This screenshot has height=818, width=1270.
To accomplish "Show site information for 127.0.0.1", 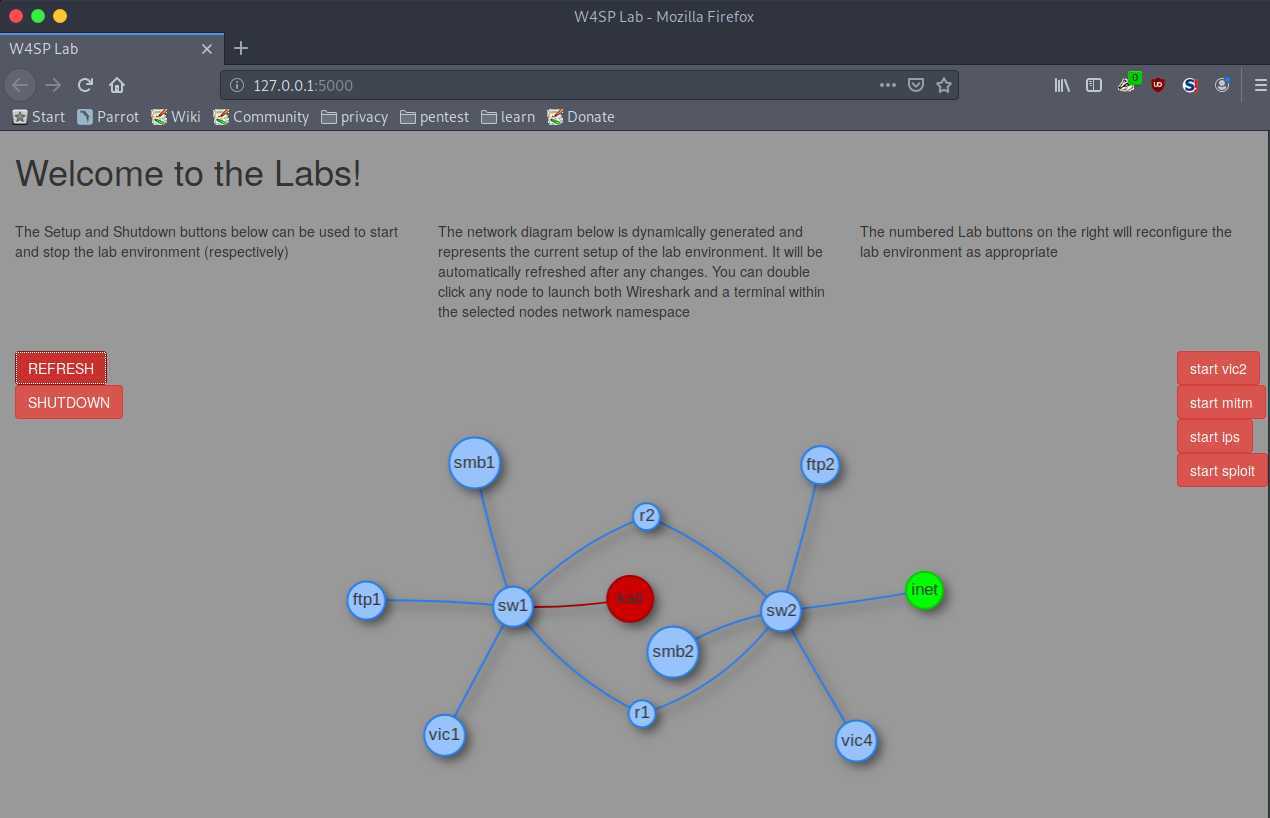I will [x=236, y=85].
